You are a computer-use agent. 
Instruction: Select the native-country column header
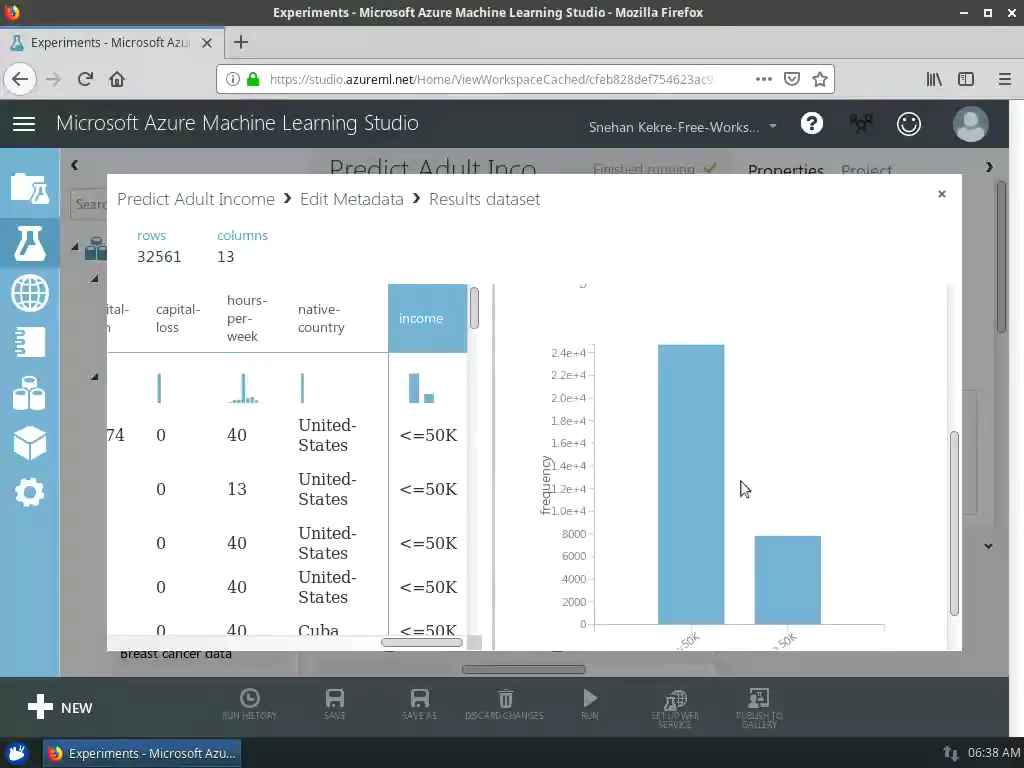point(321,318)
